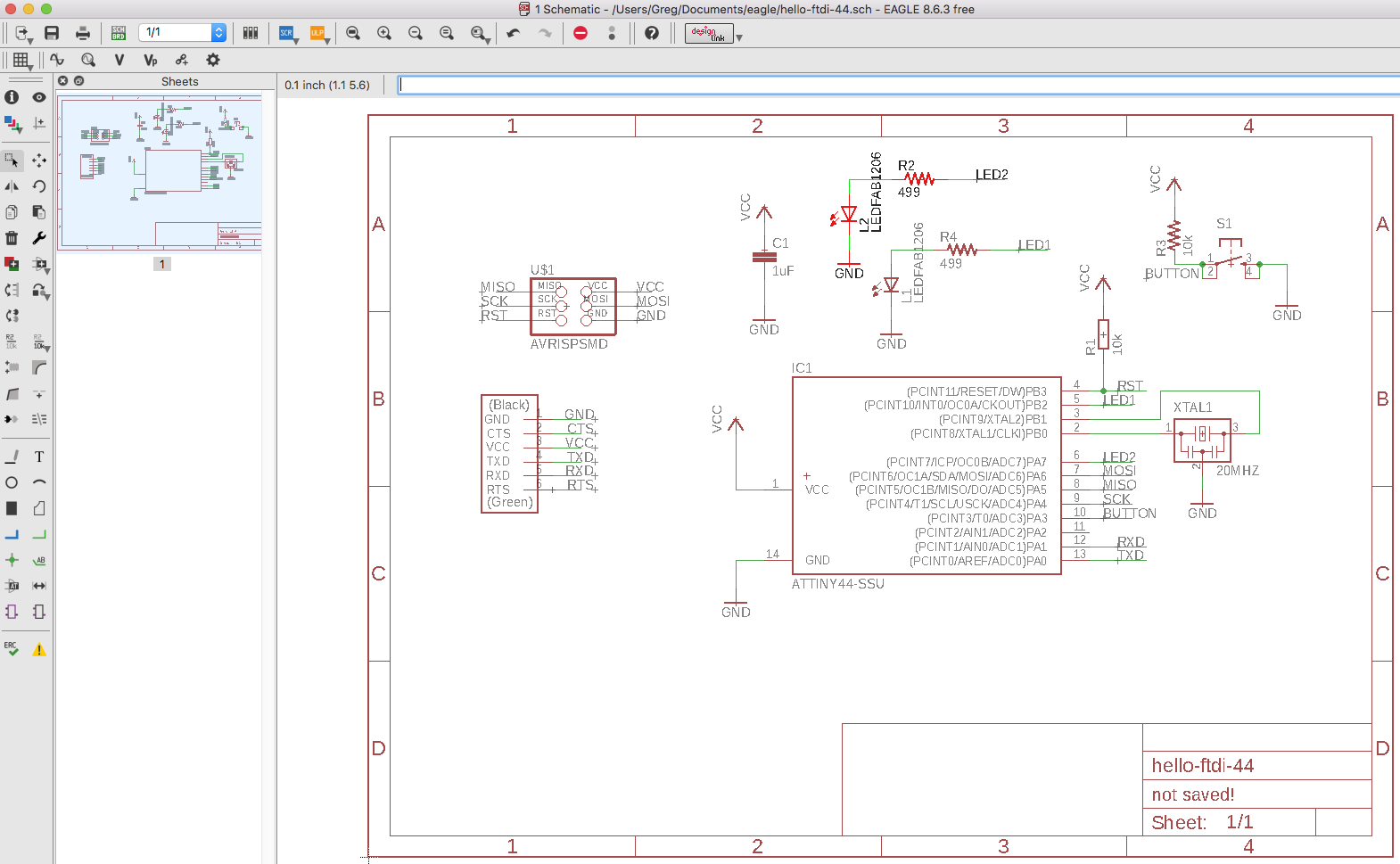The width and height of the screenshot is (1400, 864).
Task: Select the Add part tool
Action: point(12,264)
